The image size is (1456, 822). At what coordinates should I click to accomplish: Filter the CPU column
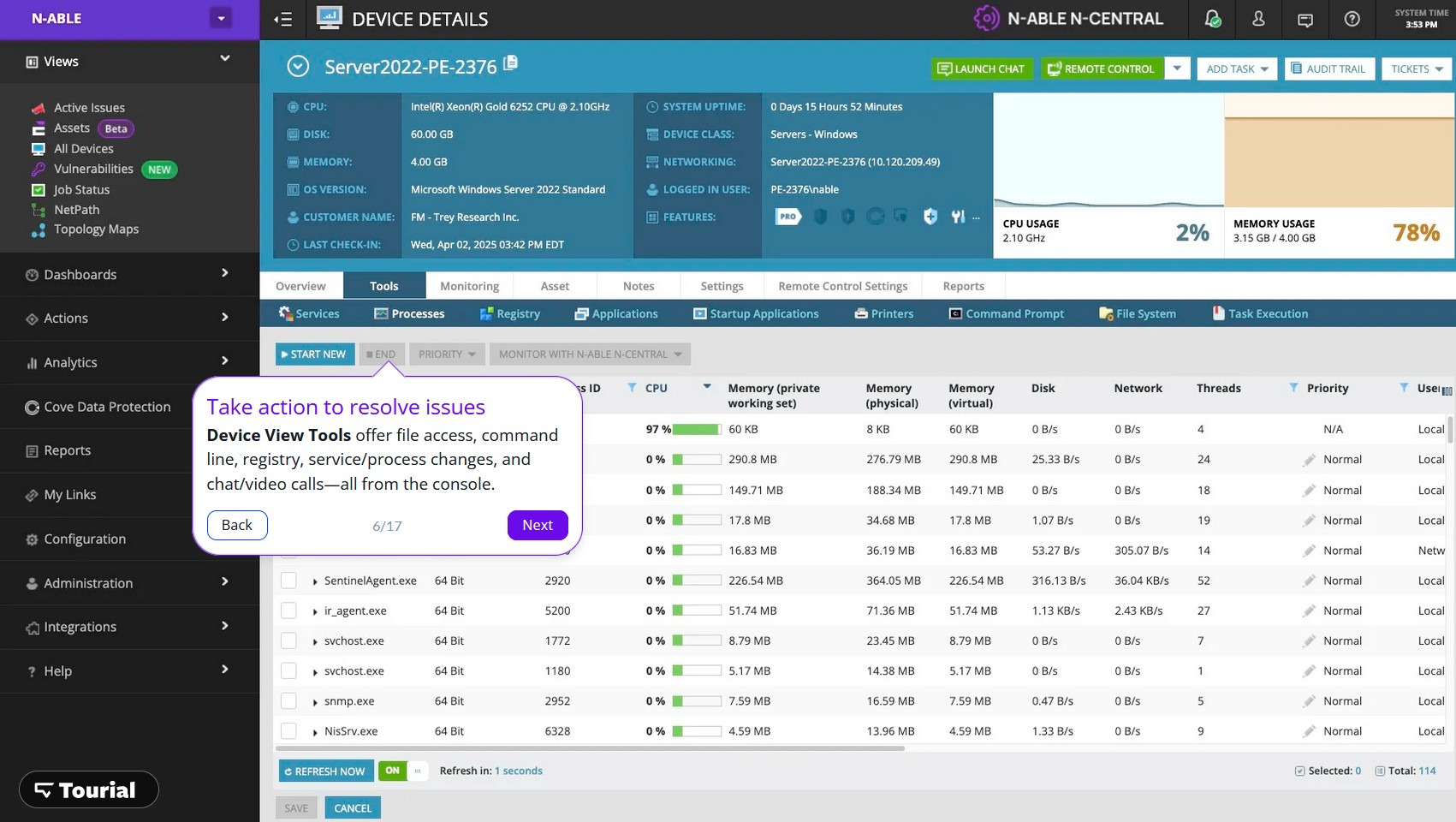[632, 388]
